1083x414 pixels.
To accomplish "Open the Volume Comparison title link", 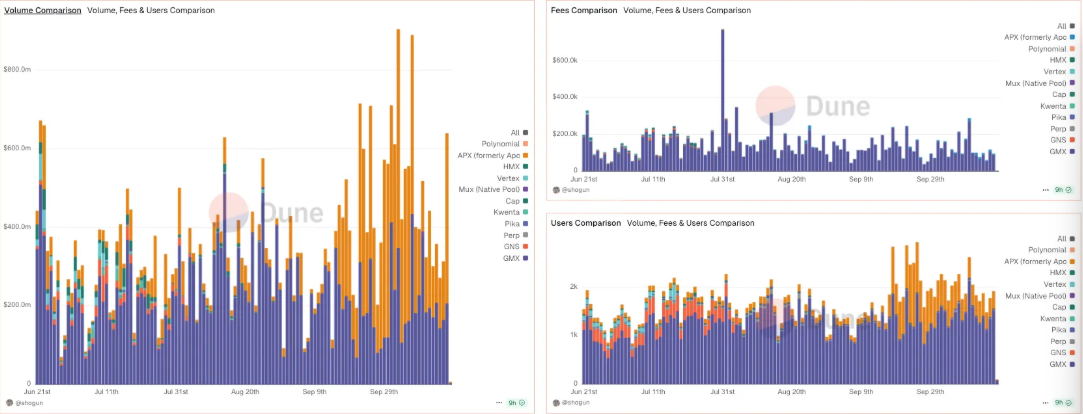I will tap(44, 10).
